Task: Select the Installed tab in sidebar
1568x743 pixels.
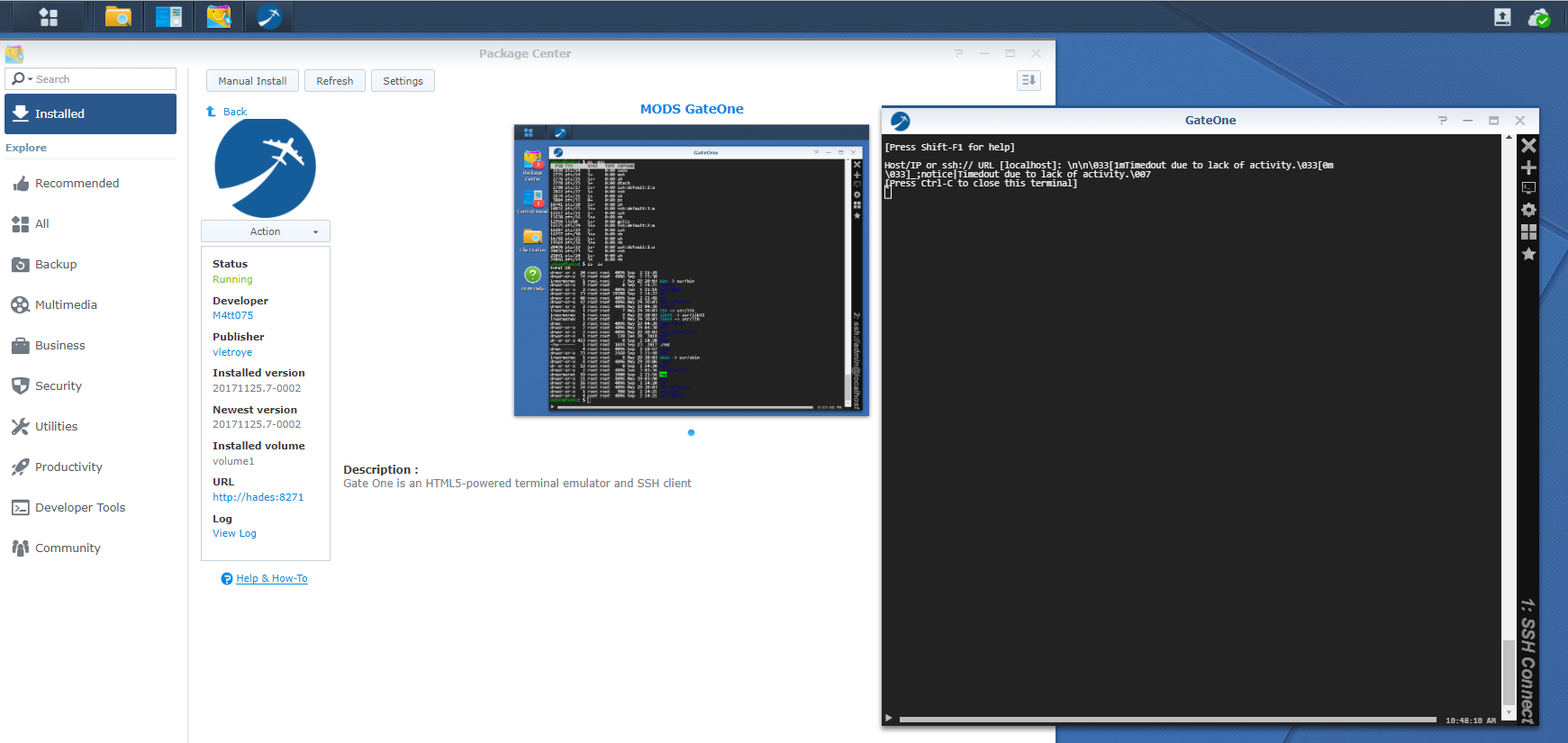Action: [90, 113]
